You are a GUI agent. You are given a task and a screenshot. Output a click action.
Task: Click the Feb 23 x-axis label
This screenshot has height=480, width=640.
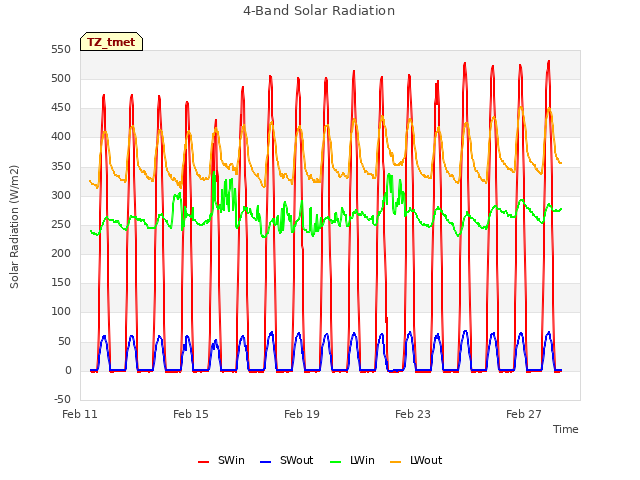(413, 414)
